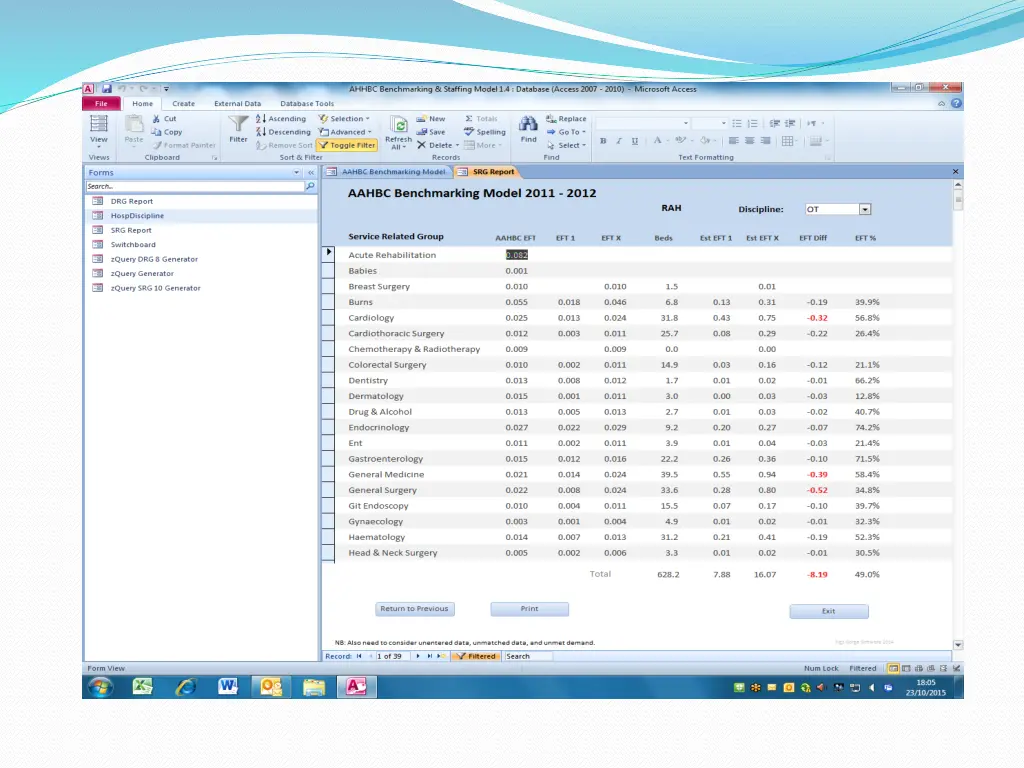Open the Switchboard form
The width and height of the screenshot is (1024, 768).
tap(133, 244)
